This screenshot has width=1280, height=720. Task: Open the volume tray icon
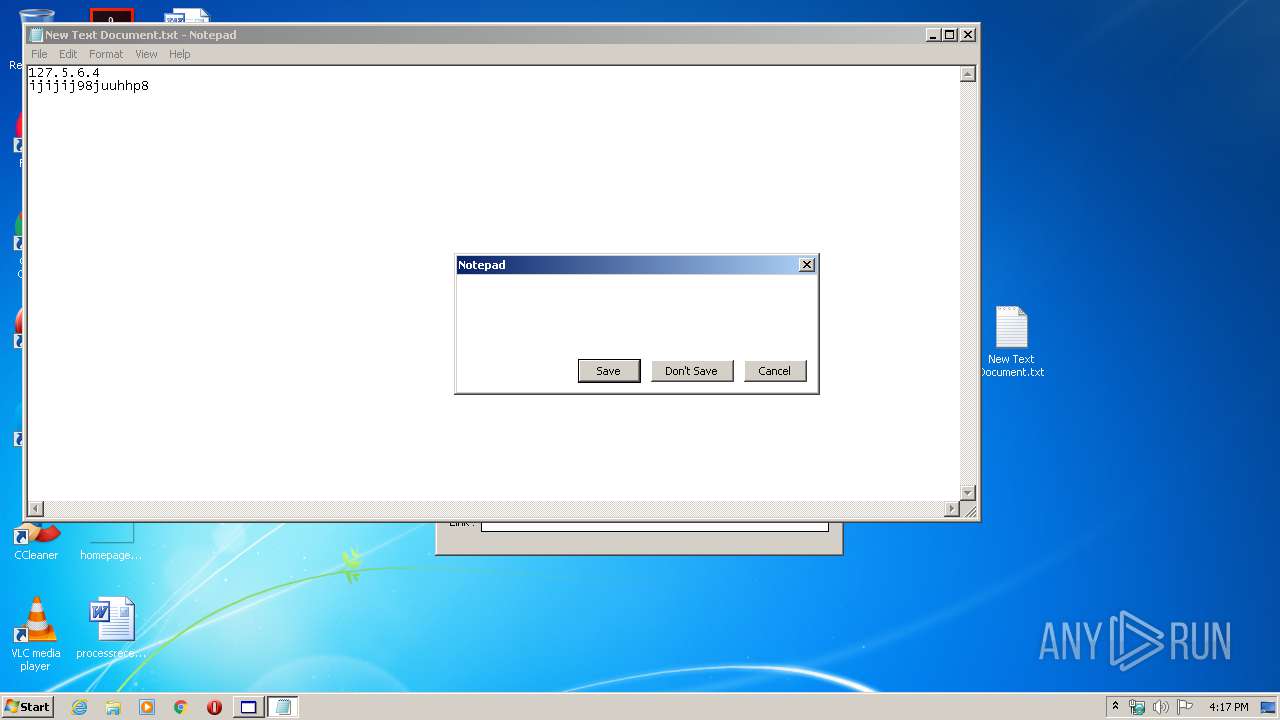tap(1161, 707)
